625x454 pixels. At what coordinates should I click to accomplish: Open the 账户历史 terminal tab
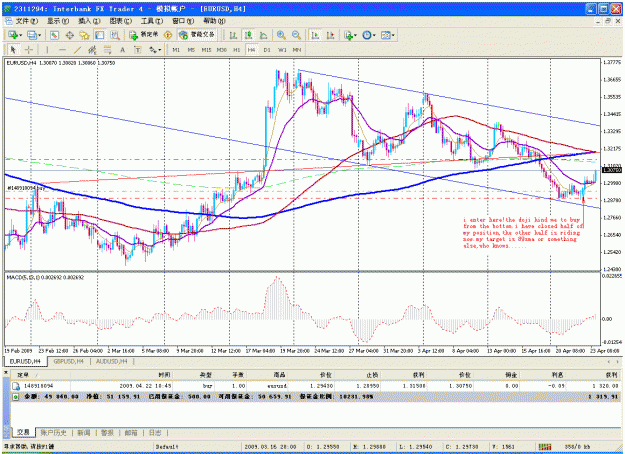tap(53, 432)
